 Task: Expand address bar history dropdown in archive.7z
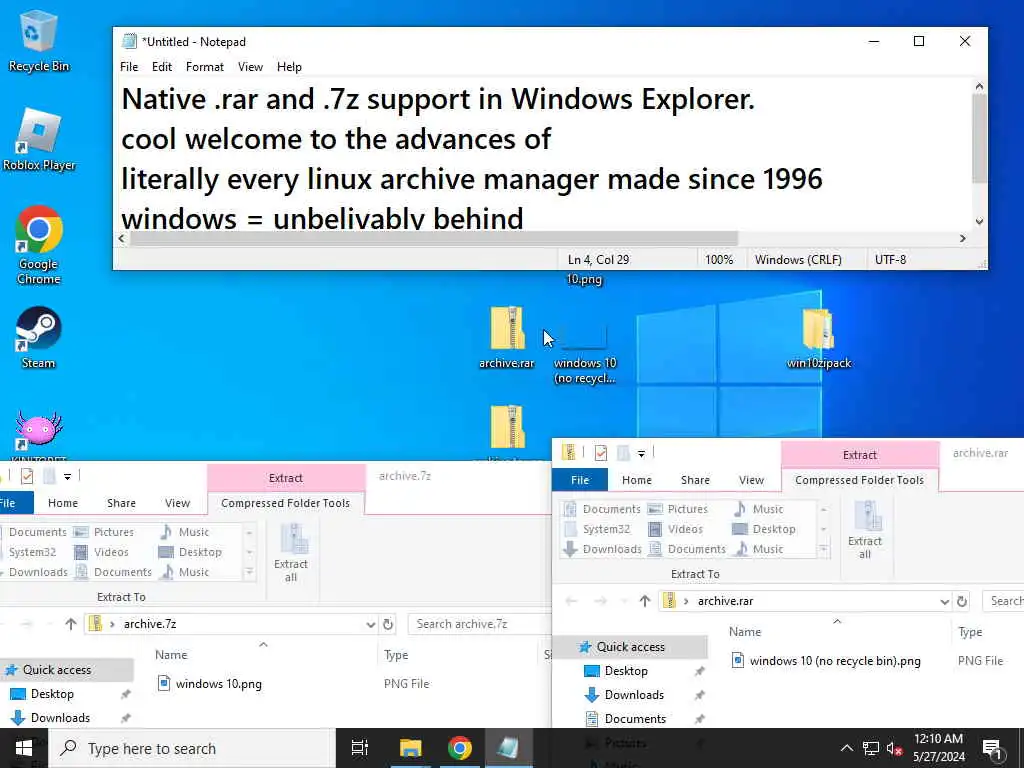click(x=370, y=624)
